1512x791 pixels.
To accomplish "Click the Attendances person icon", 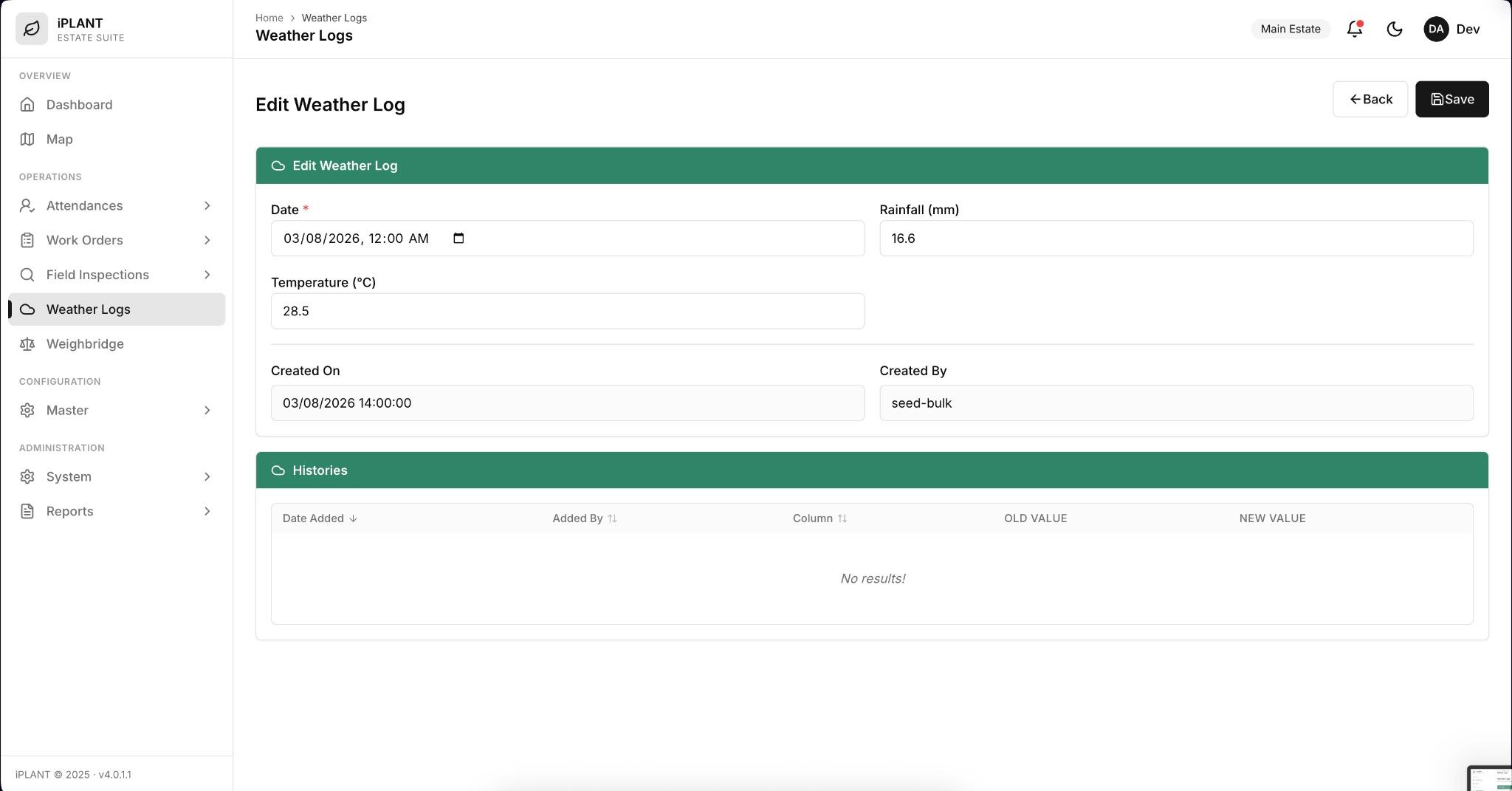I will (27, 205).
